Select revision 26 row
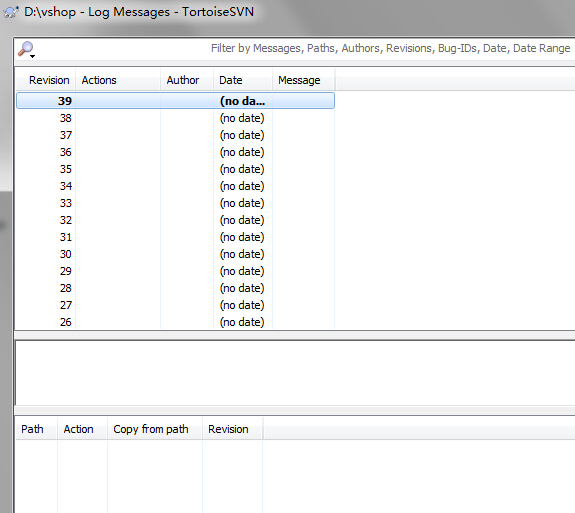The width and height of the screenshot is (575, 513). tap(175, 322)
